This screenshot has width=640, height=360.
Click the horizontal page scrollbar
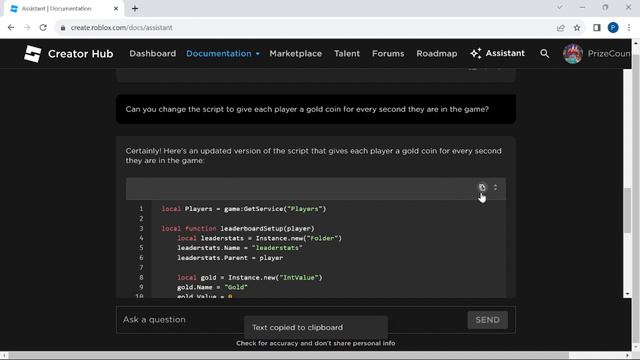pyautogui.click(x=289, y=356)
